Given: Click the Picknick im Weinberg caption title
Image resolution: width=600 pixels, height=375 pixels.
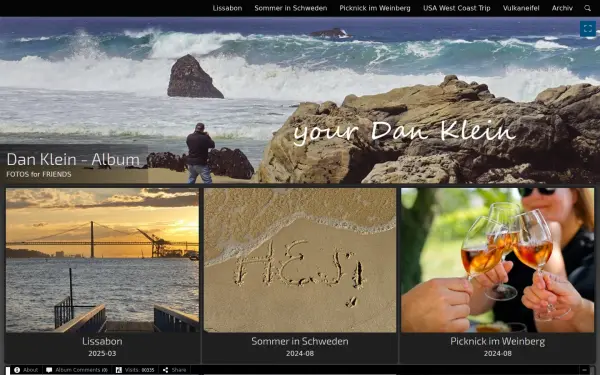Looking at the screenshot, I should [x=497, y=341].
